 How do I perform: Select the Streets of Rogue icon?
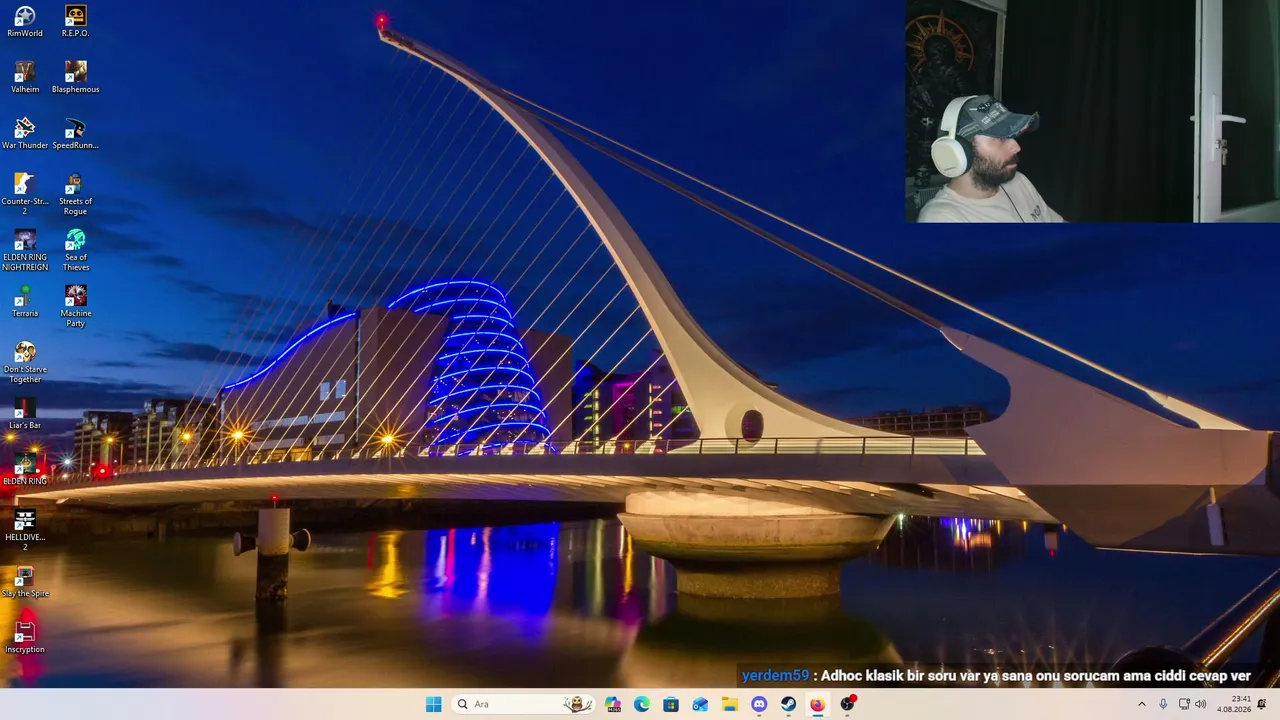75,194
